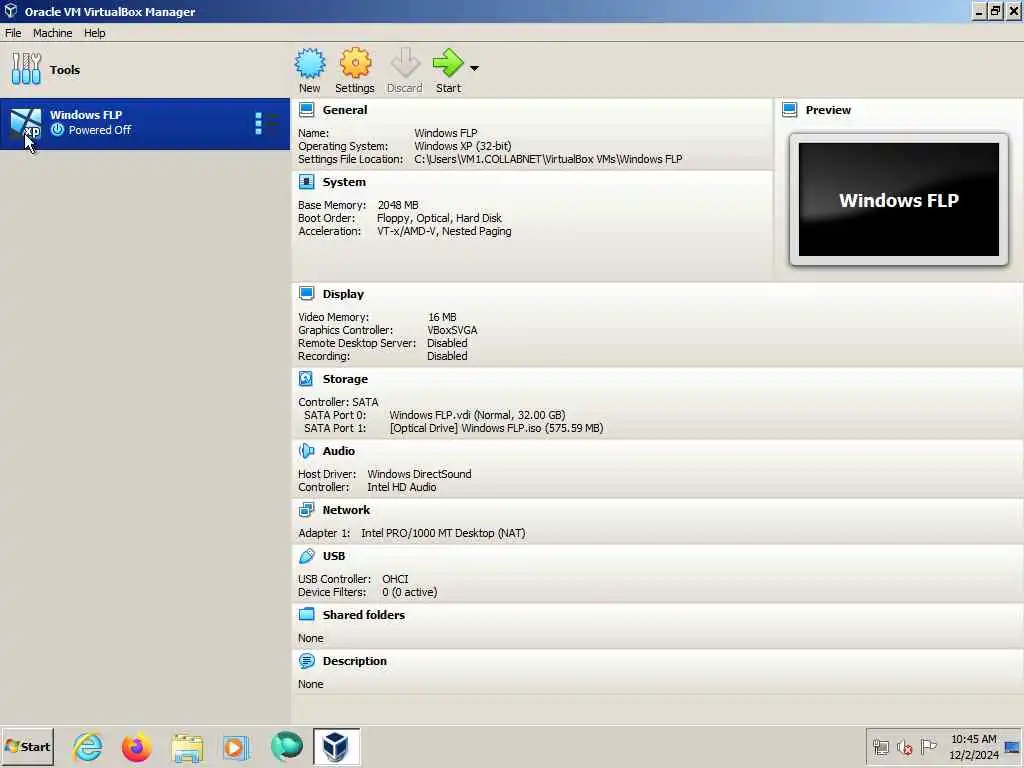This screenshot has width=1024, height=768.
Task: Click the Display monitor icon
Action: point(306,293)
